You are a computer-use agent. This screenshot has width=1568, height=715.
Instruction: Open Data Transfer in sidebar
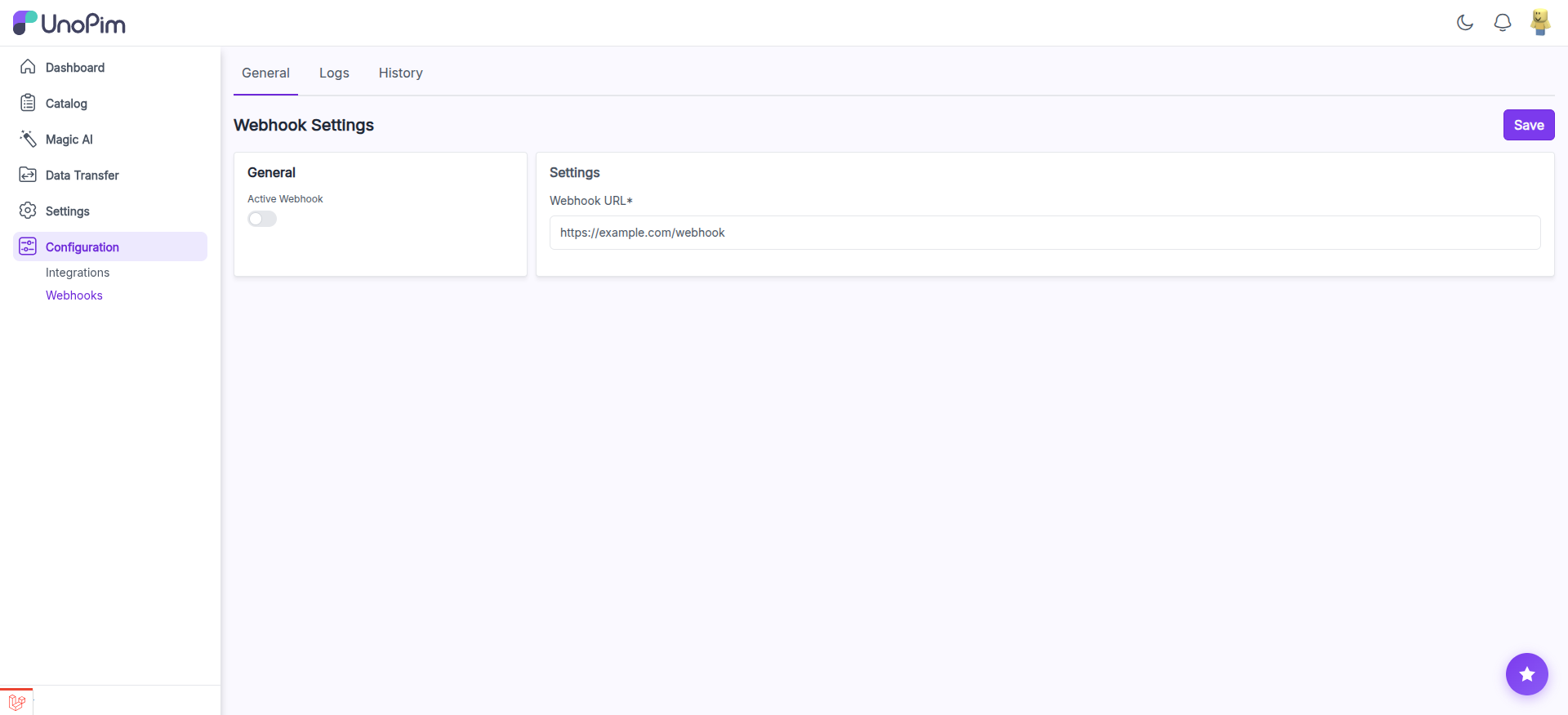[x=82, y=175]
